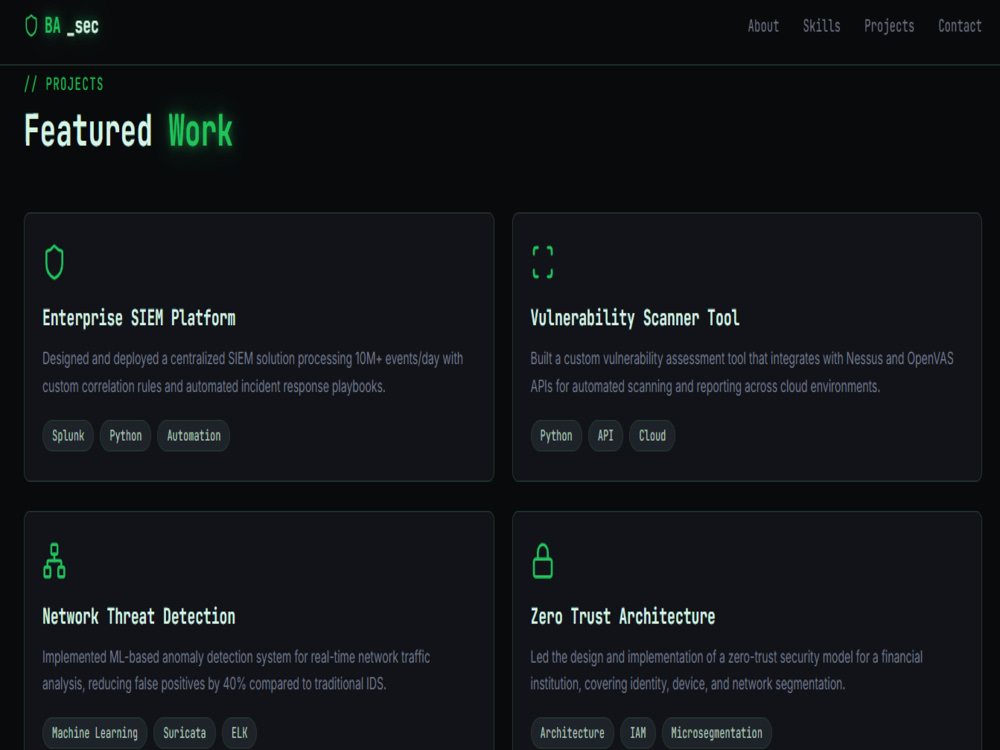The height and width of the screenshot is (750, 1000).
Task: Select the Suricata tag
Action: [x=184, y=733]
